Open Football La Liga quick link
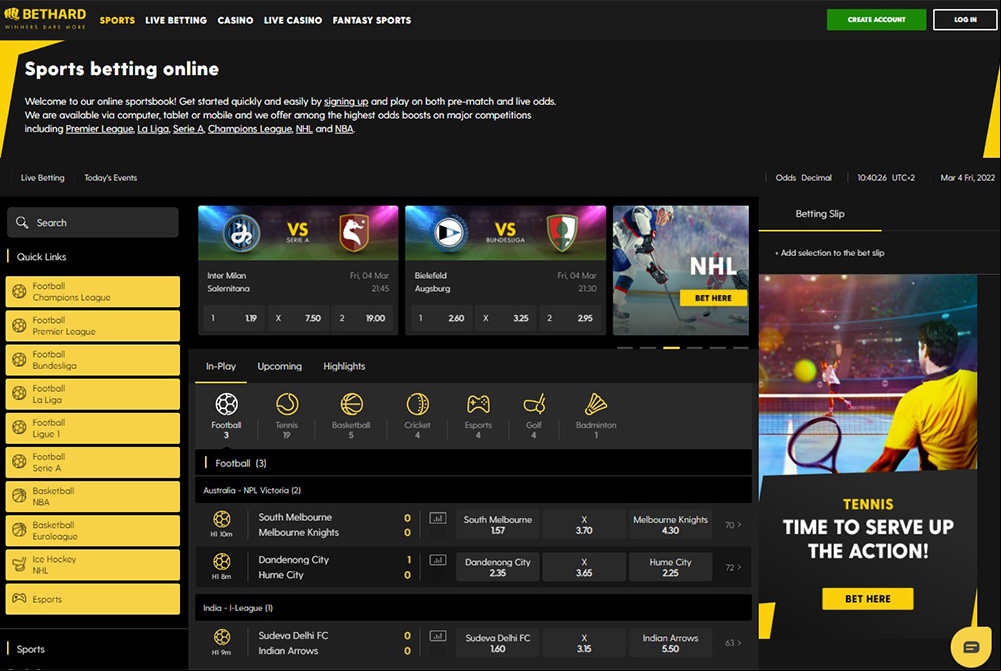 [93, 394]
